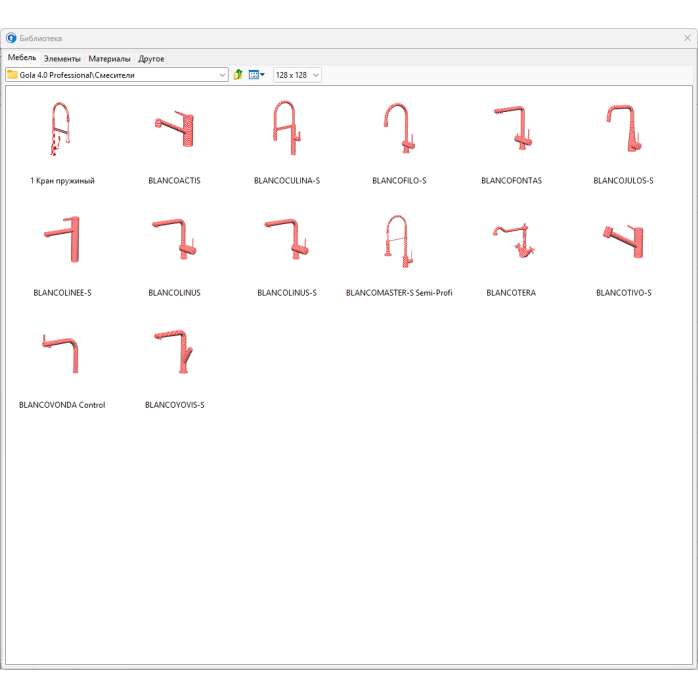Close the Библиотека window

[x=687, y=38]
